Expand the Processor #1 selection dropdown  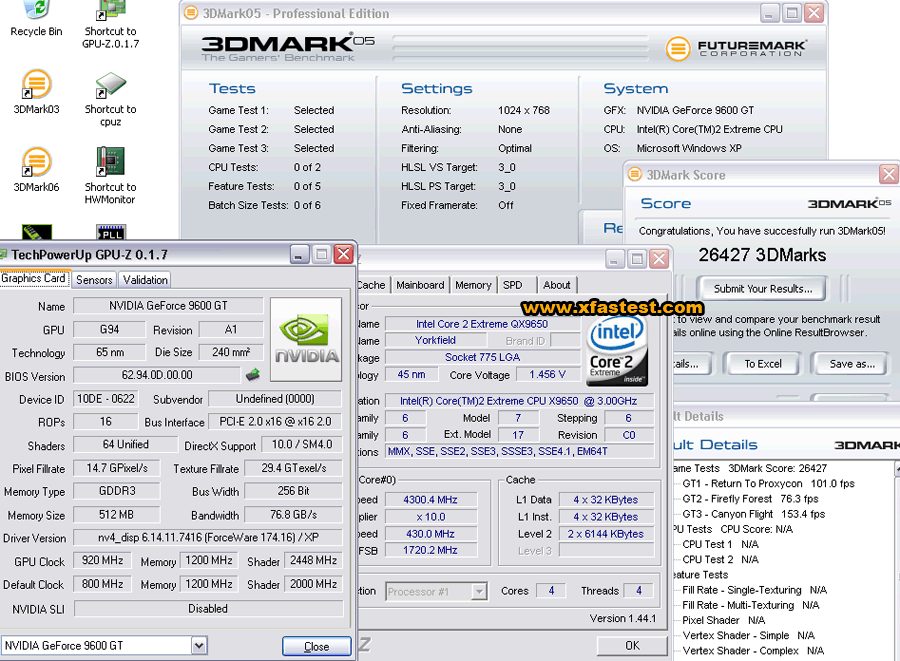[x=479, y=591]
